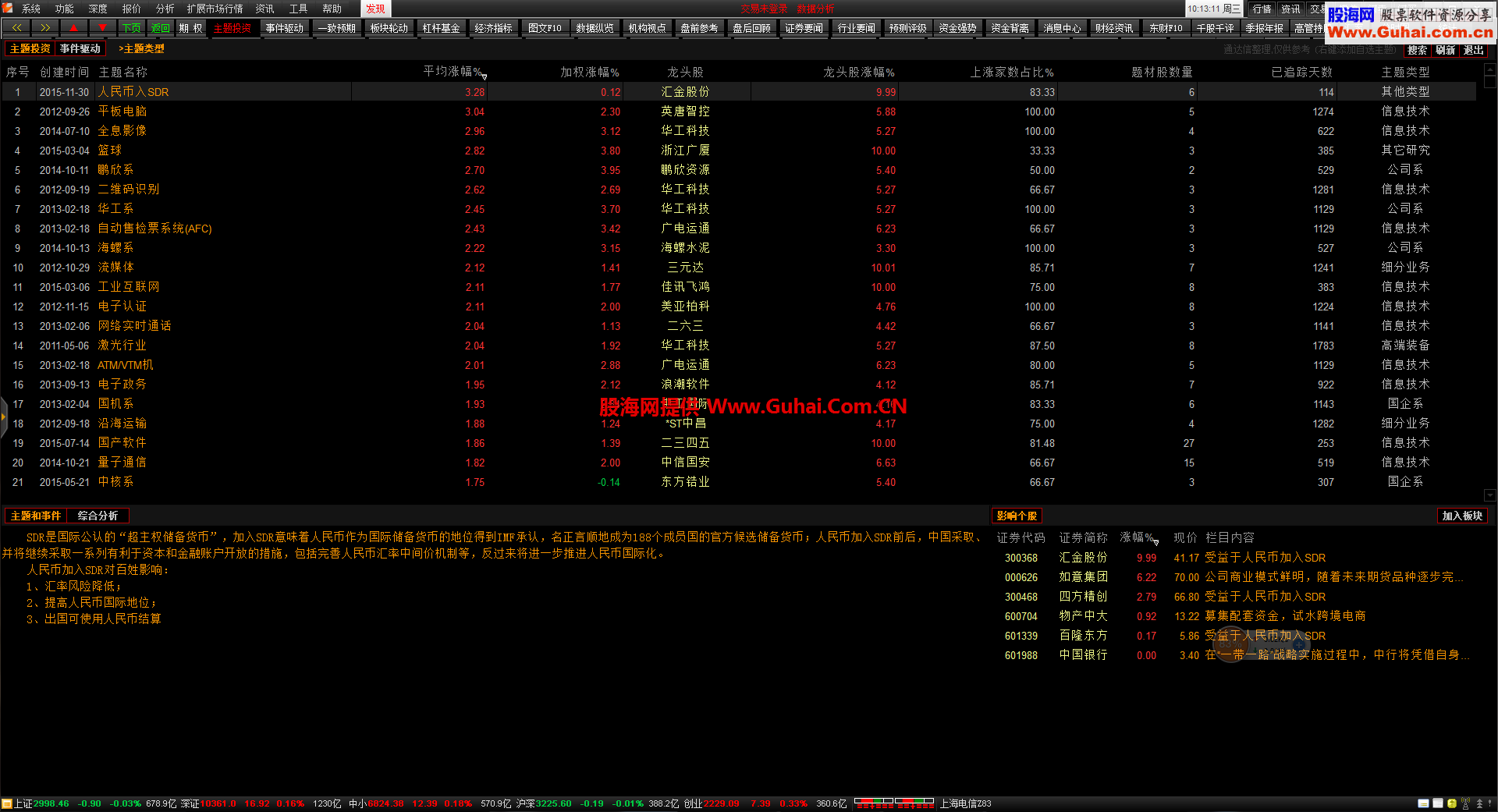
Task: Click the 龙头股涨幅% column header
Action: (x=858, y=72)
